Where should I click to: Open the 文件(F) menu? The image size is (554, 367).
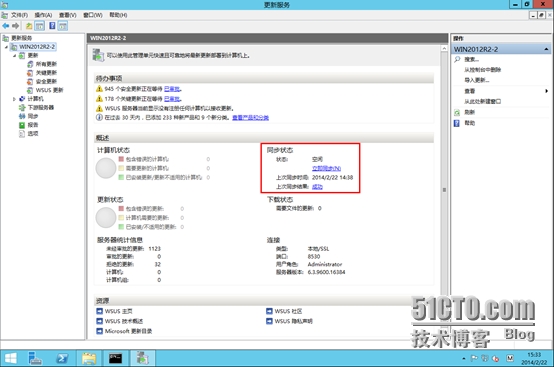[19, 15]
